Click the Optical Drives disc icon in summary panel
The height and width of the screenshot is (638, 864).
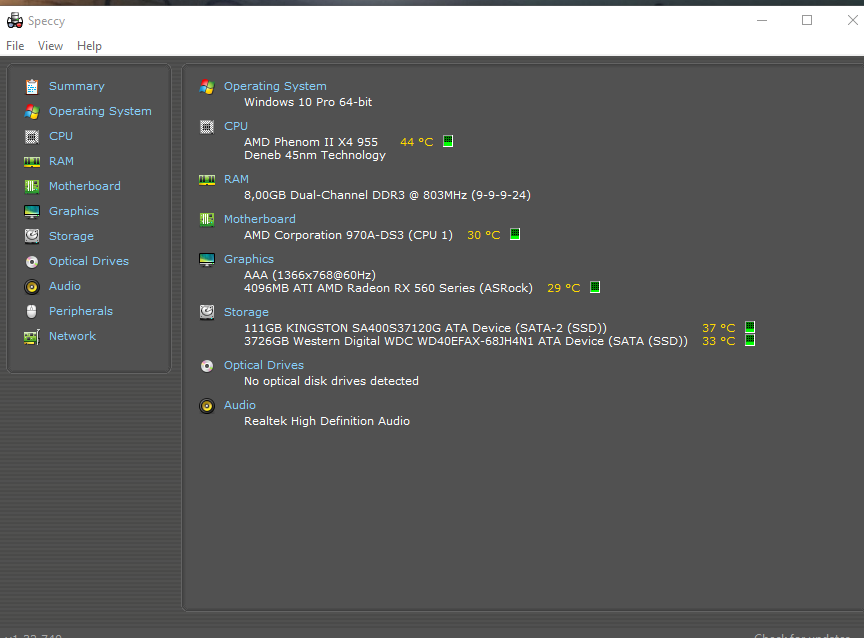coord(207,366)
